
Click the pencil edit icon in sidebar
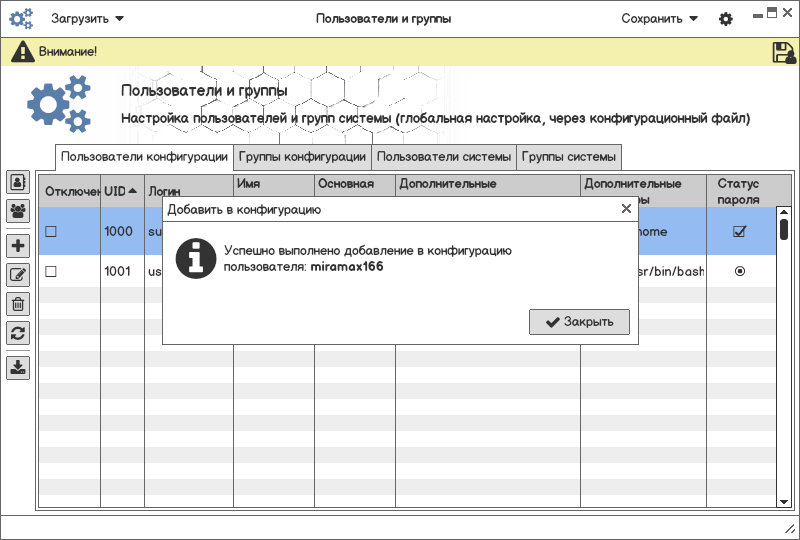pyautogui.click(x=18, y=275)
